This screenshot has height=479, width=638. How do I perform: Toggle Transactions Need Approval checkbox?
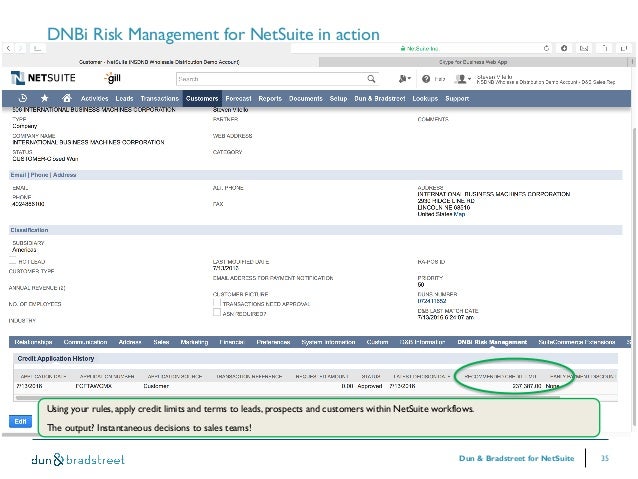pos(217,303)
